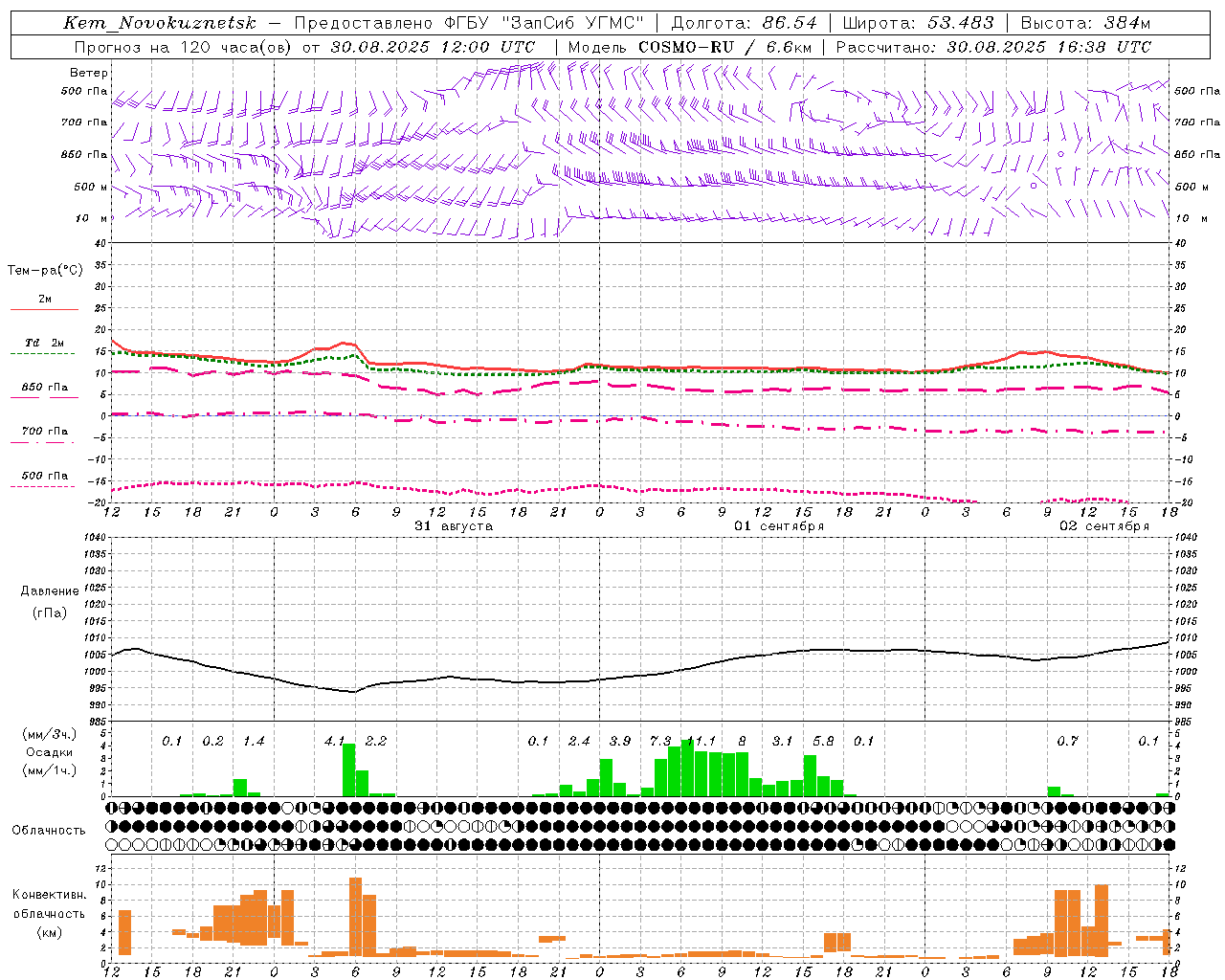The height and width of the screenshot is (980, 1225).
Task: Click the computed time 30.08.2025 16:38 UTC
Action: (1049, 47)
